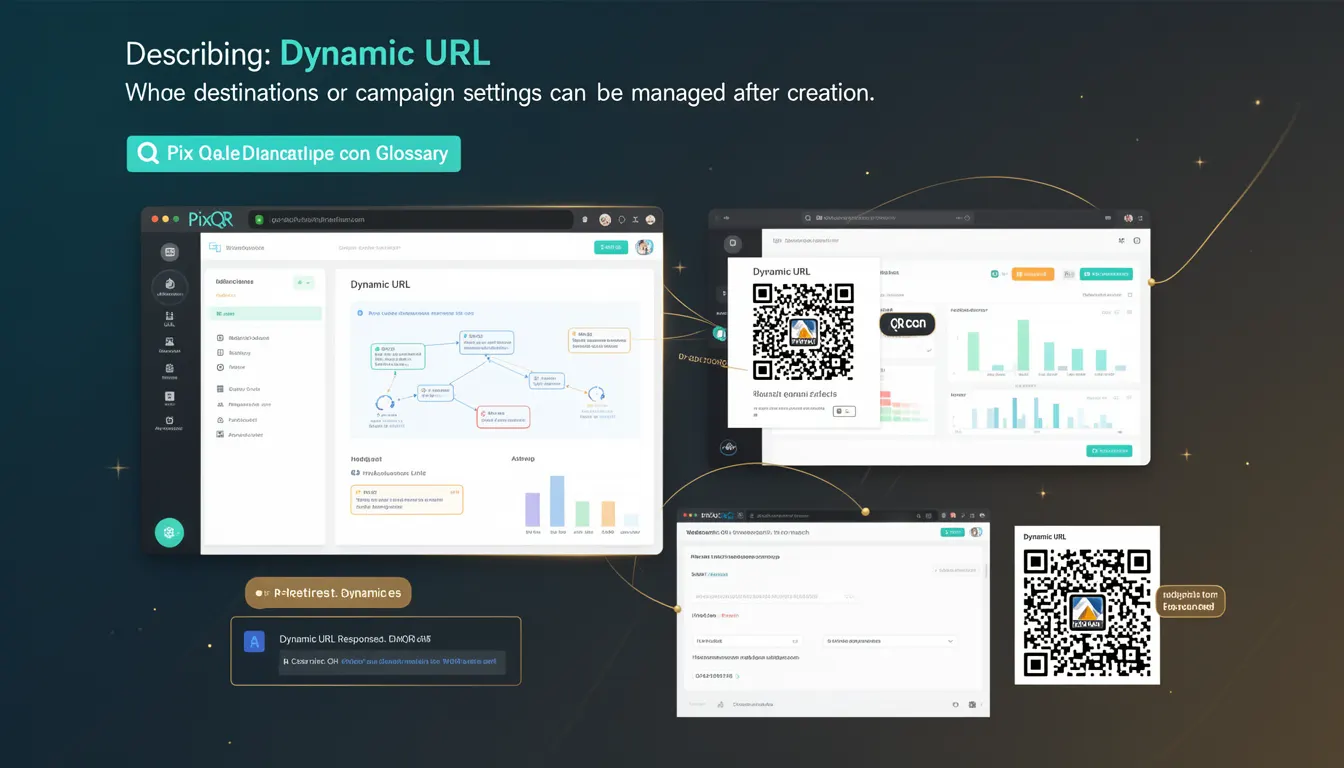Click the red-bordered flow node in the diagram
Viewport: 1344px width, 768px height.
(503, 417)
